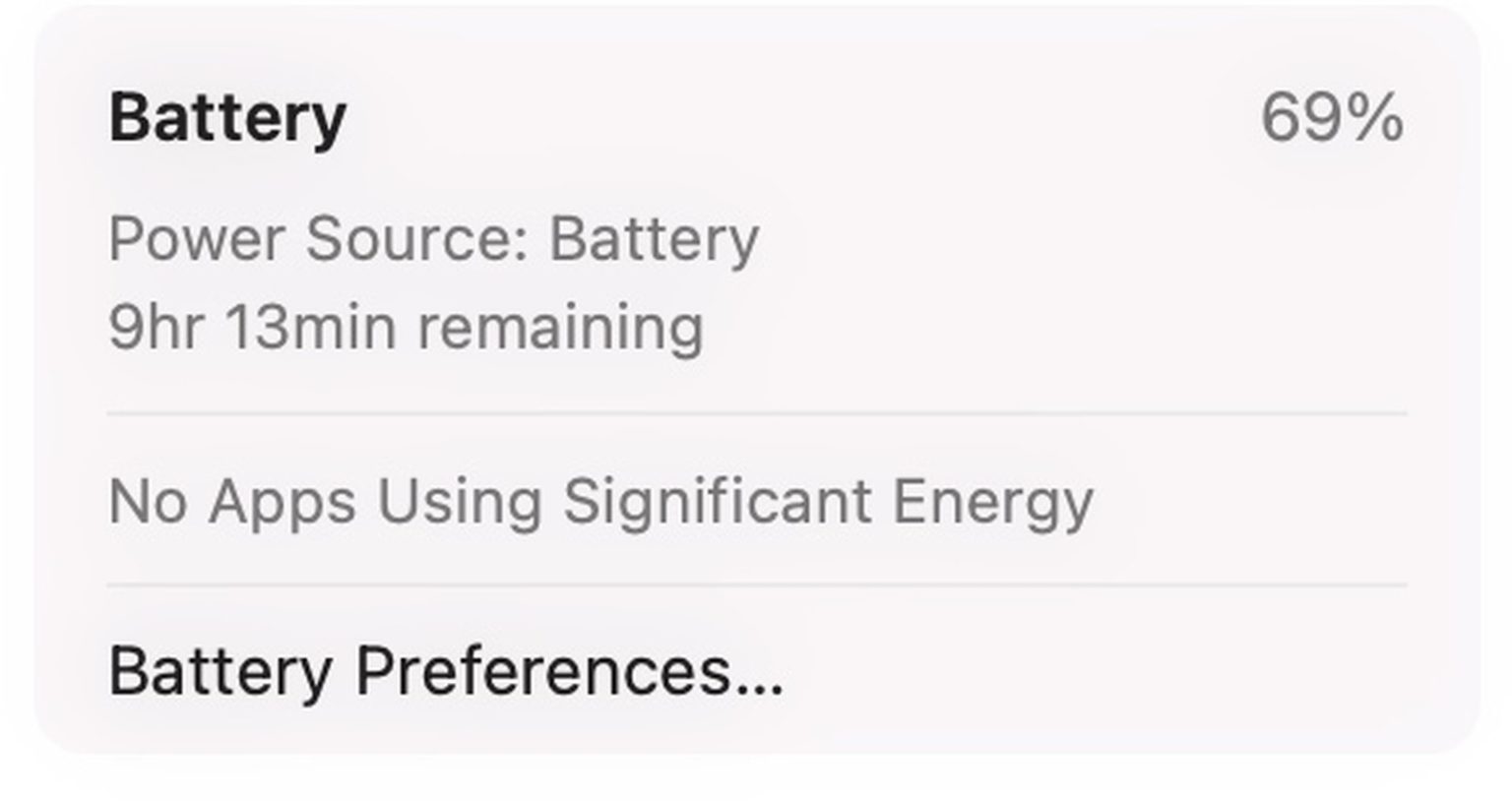1512x801 pixels.
Task: Click the word Battery in Battery Preferences…
Action: point(220,672)
